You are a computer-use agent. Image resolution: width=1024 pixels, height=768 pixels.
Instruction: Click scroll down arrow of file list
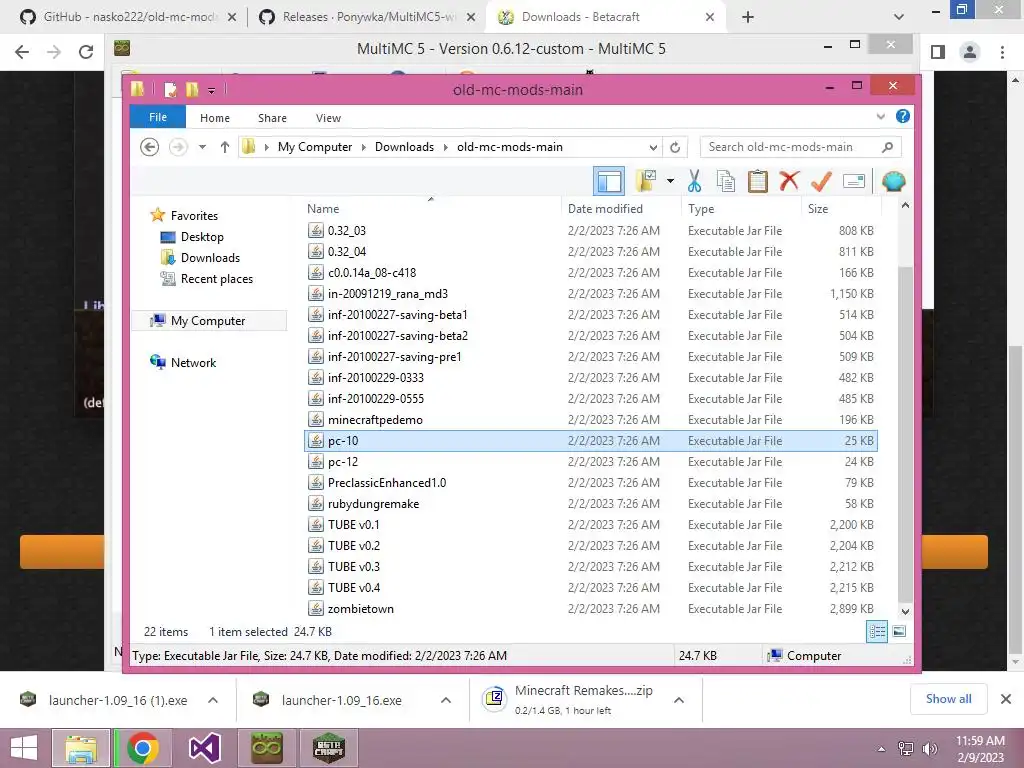click(905, 611)
